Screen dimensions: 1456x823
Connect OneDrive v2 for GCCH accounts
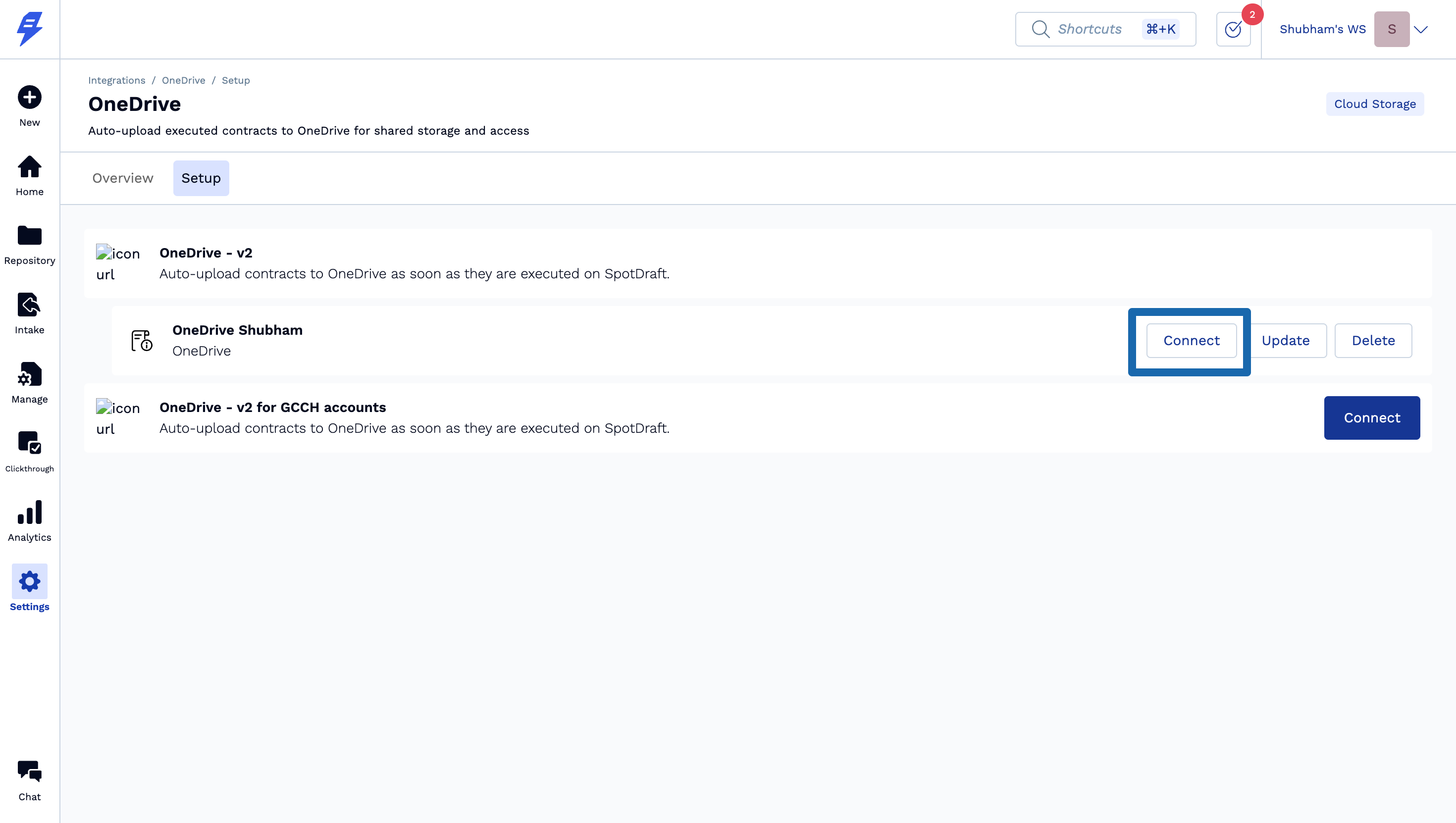point(1371,418)
